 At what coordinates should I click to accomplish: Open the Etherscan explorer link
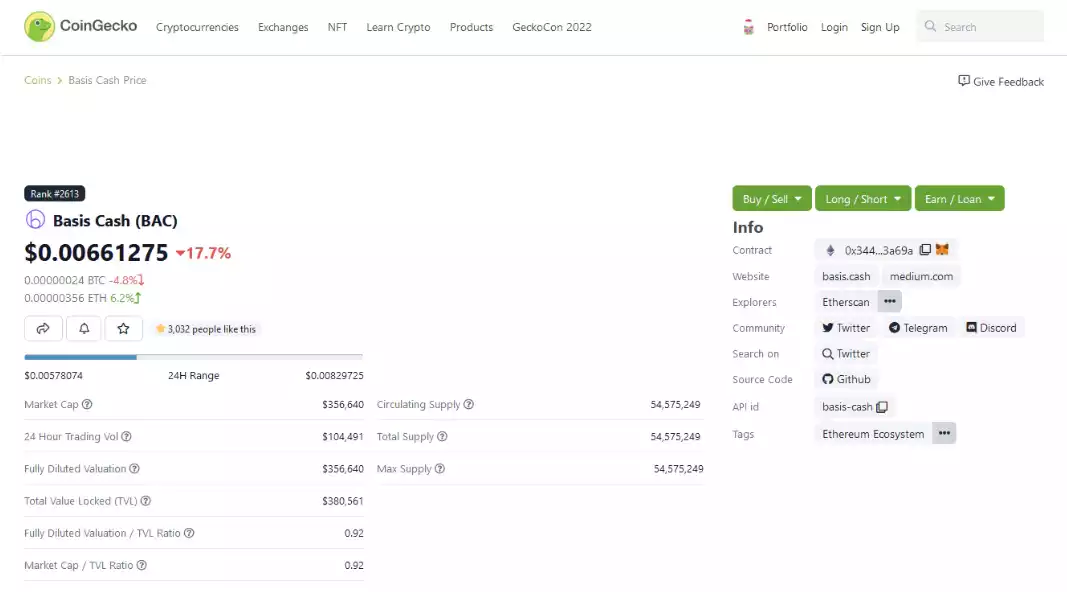click(846, 302)
